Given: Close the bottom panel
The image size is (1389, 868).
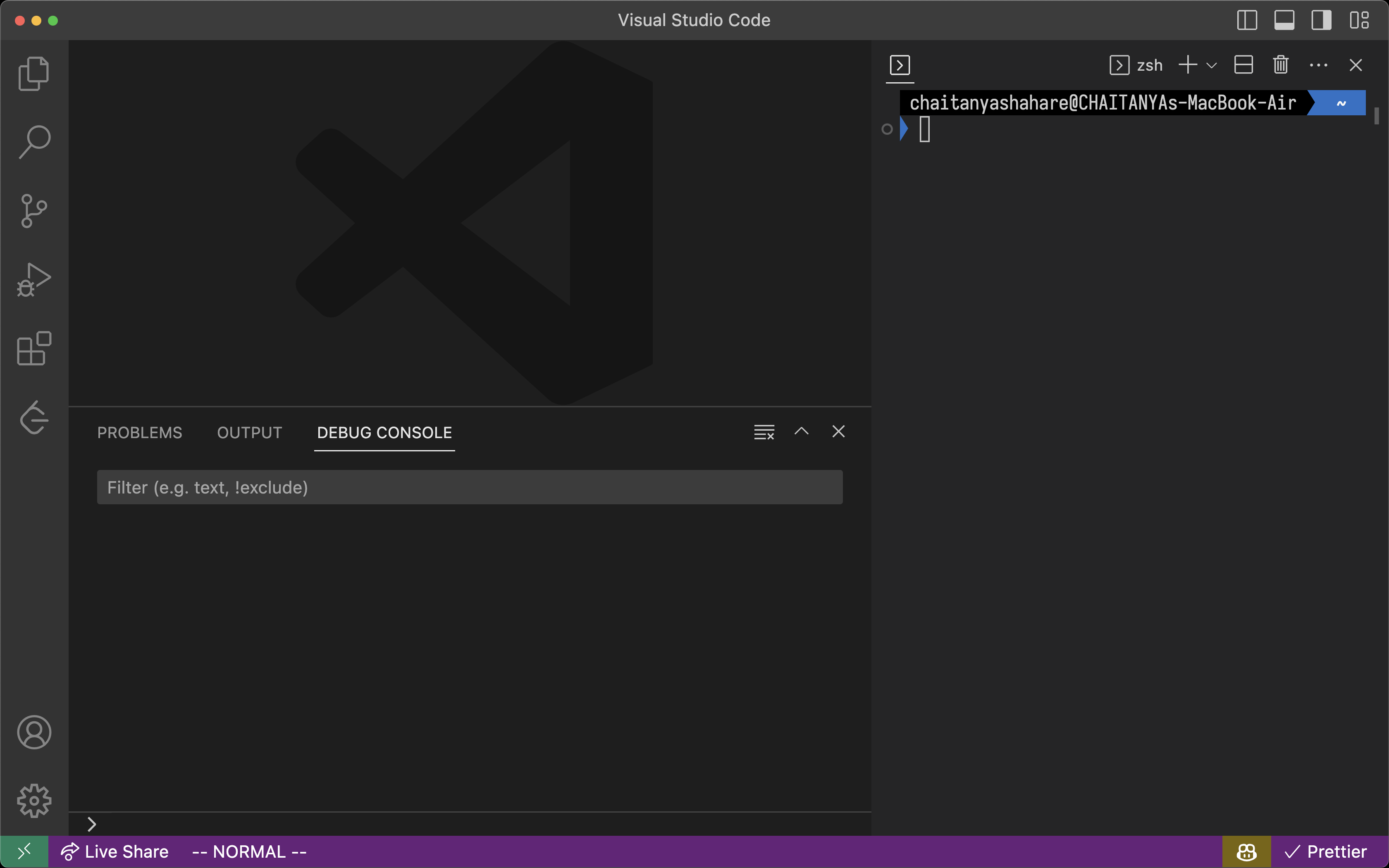Looking at the screenshot, I should tap(838, 431).
